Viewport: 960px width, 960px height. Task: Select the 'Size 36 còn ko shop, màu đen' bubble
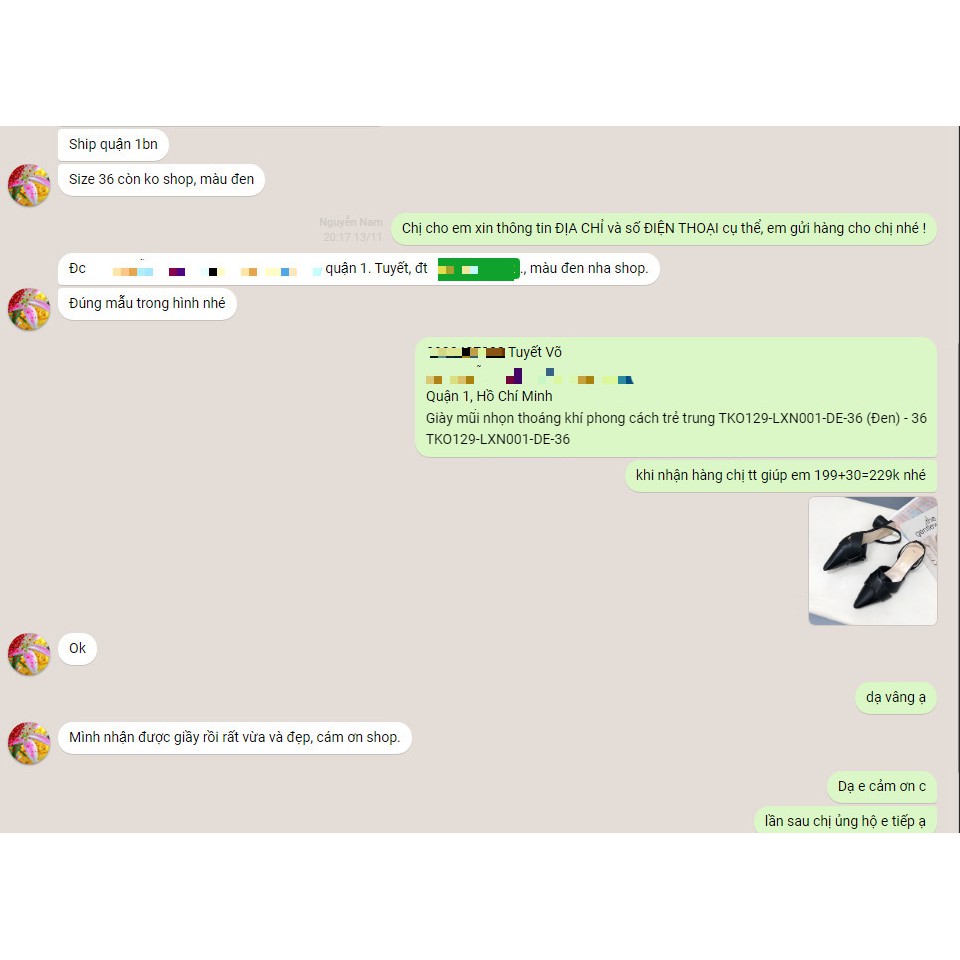[161, 179]
